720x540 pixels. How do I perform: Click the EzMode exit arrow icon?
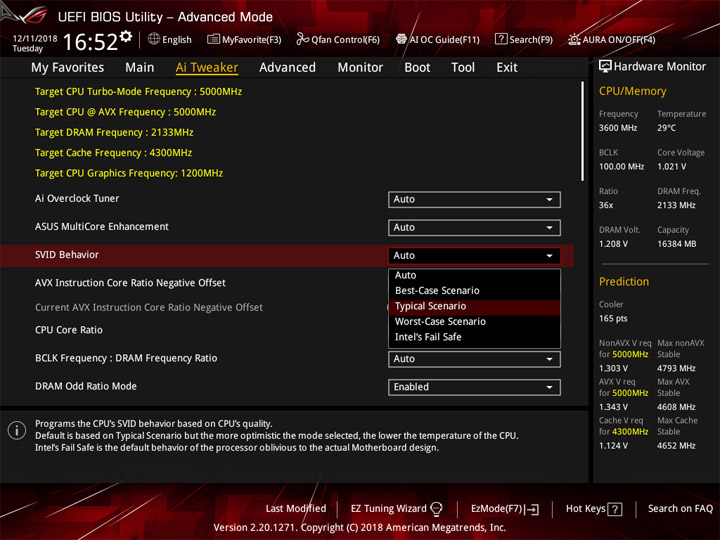pyautogui.click(x=532, y=509)
